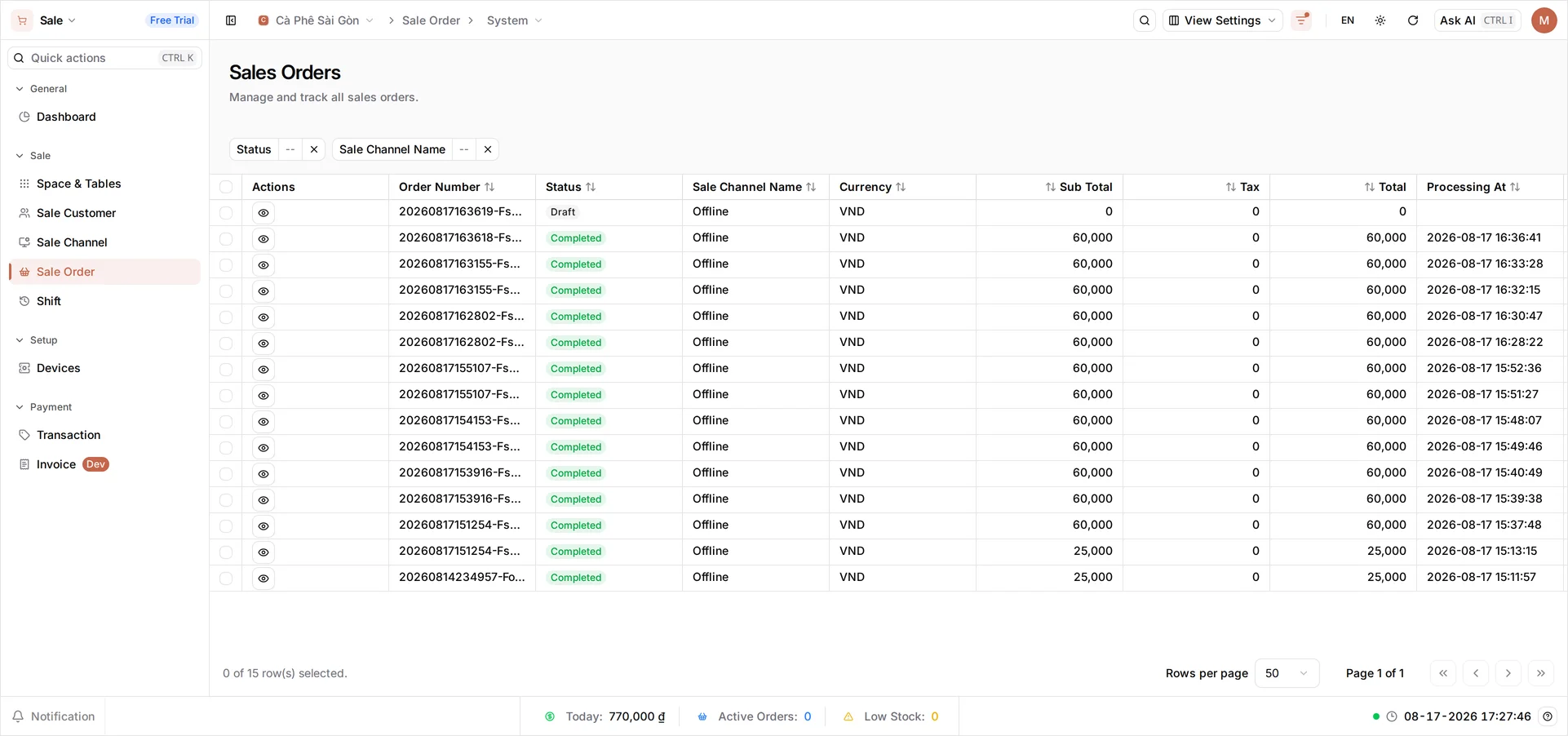View order 20260814234957 with eye icon

pyautogui.click(x=264, y=579)
